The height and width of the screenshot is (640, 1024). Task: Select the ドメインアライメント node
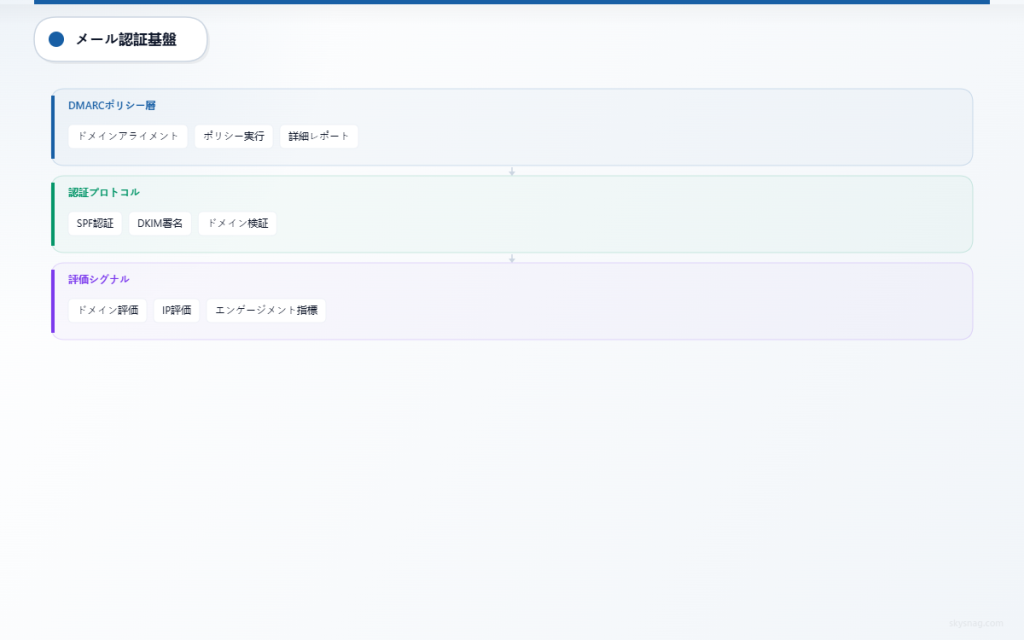(127, 136)
